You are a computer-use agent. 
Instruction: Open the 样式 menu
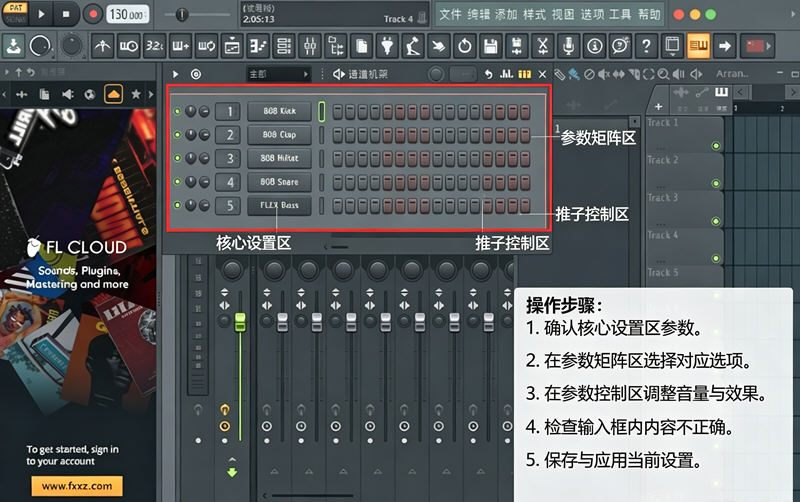534,14
